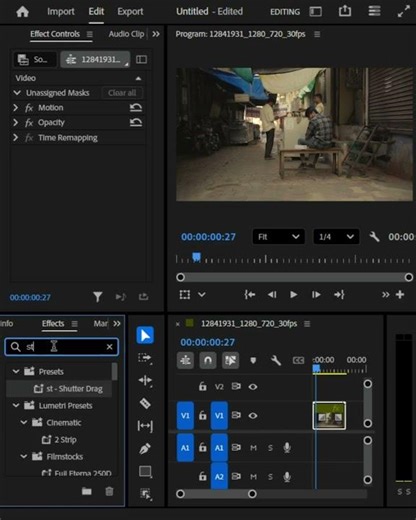Click the Clear all masks button

click(122, 93)
